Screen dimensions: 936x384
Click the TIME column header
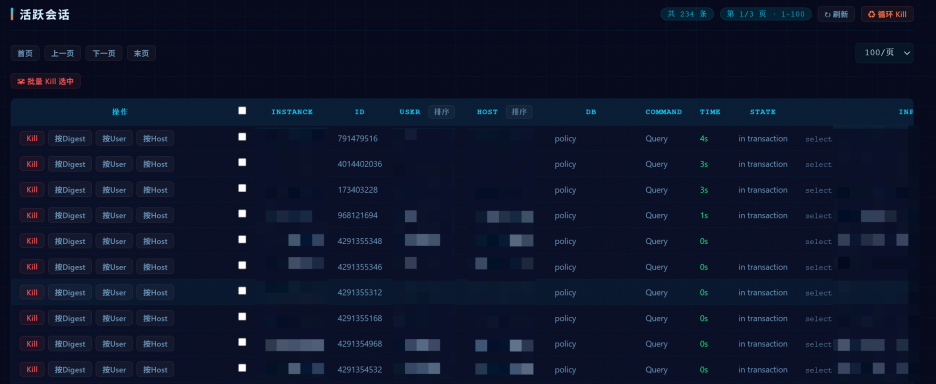[x=710, y=112]
